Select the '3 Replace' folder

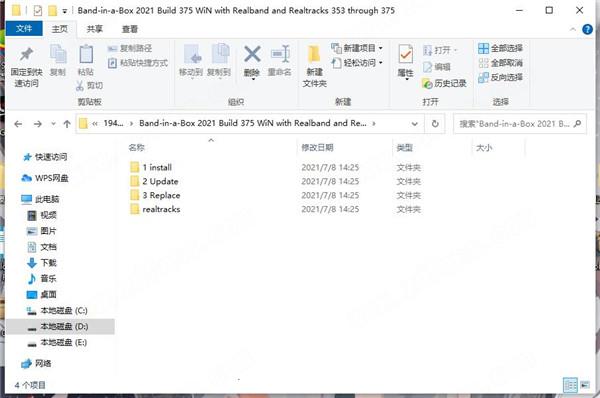[161, 195]
